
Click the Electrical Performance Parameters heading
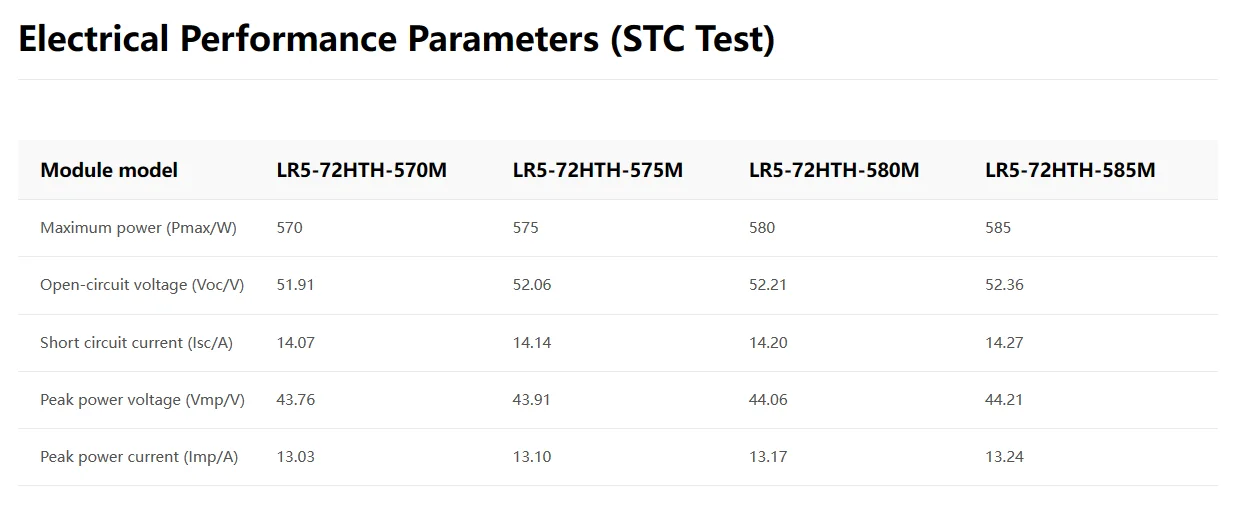396,40
